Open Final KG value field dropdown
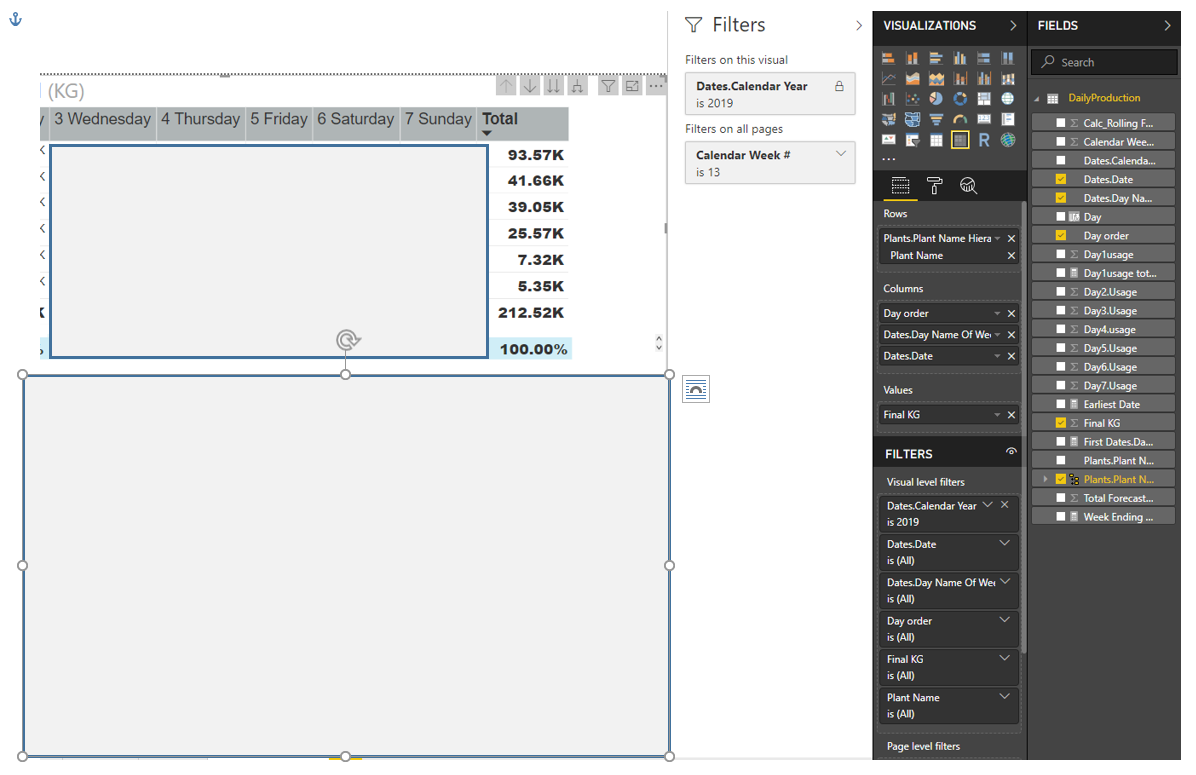The image size is (1196, 775). (x=997, y=415)
